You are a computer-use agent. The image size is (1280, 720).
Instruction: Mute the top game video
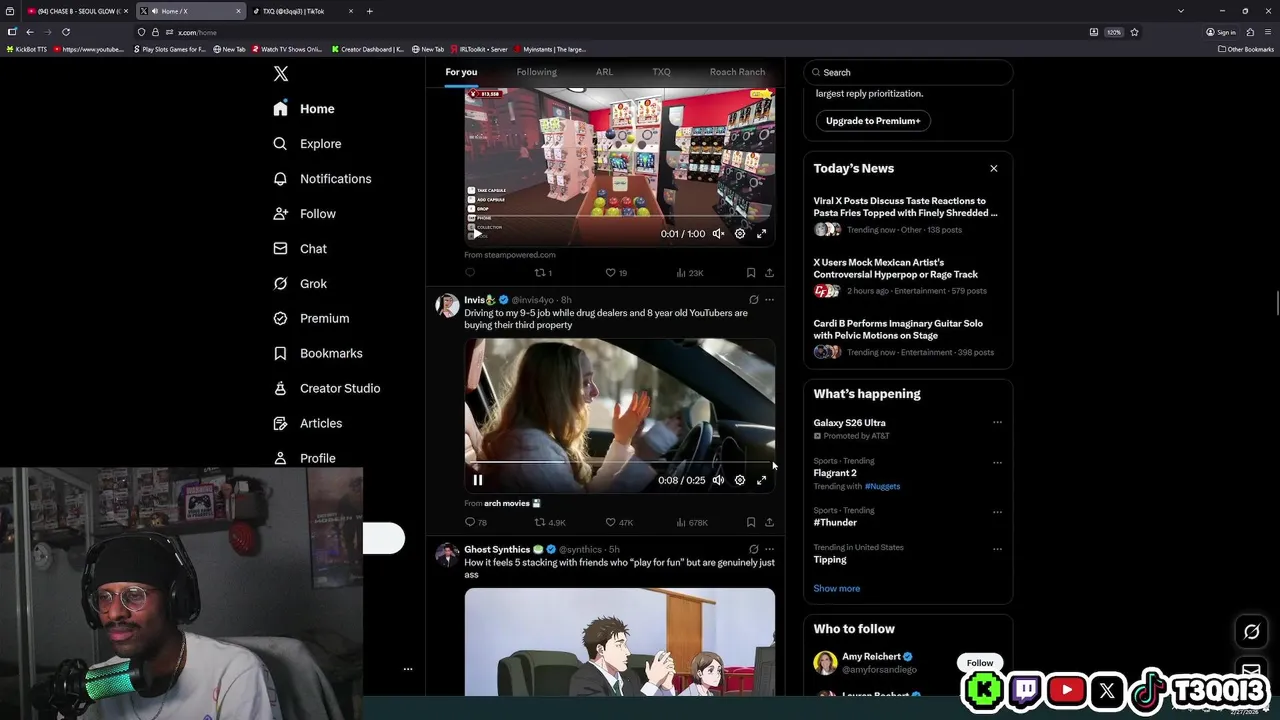click(x=718, y=233)
